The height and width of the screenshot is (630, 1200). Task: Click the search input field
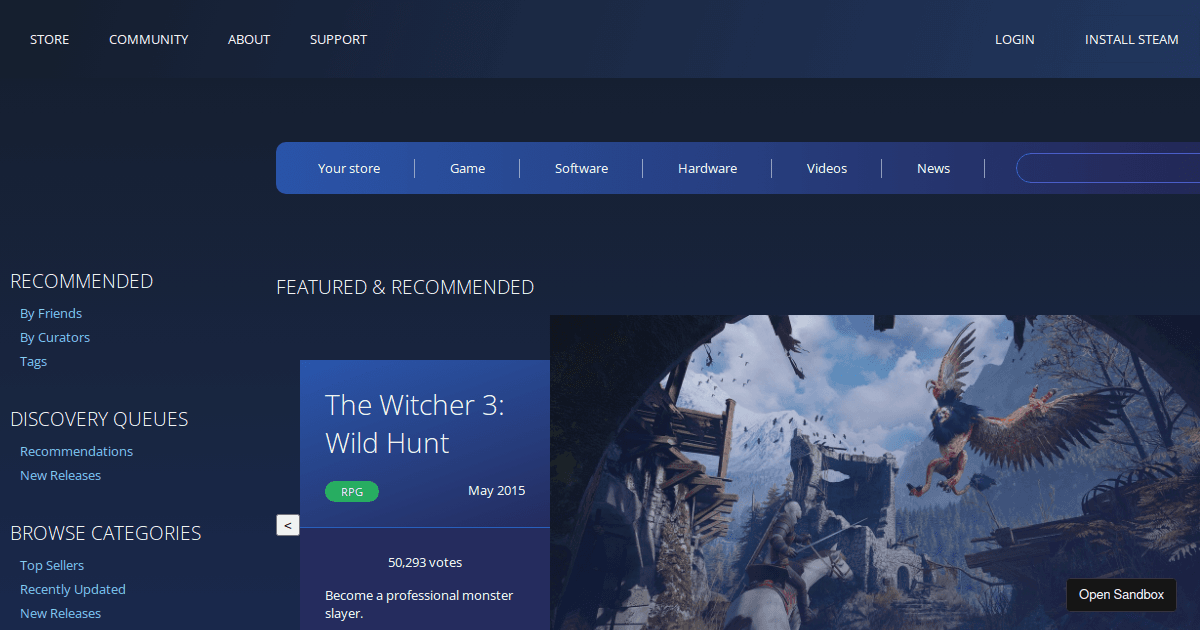(x=1110, y=168)
